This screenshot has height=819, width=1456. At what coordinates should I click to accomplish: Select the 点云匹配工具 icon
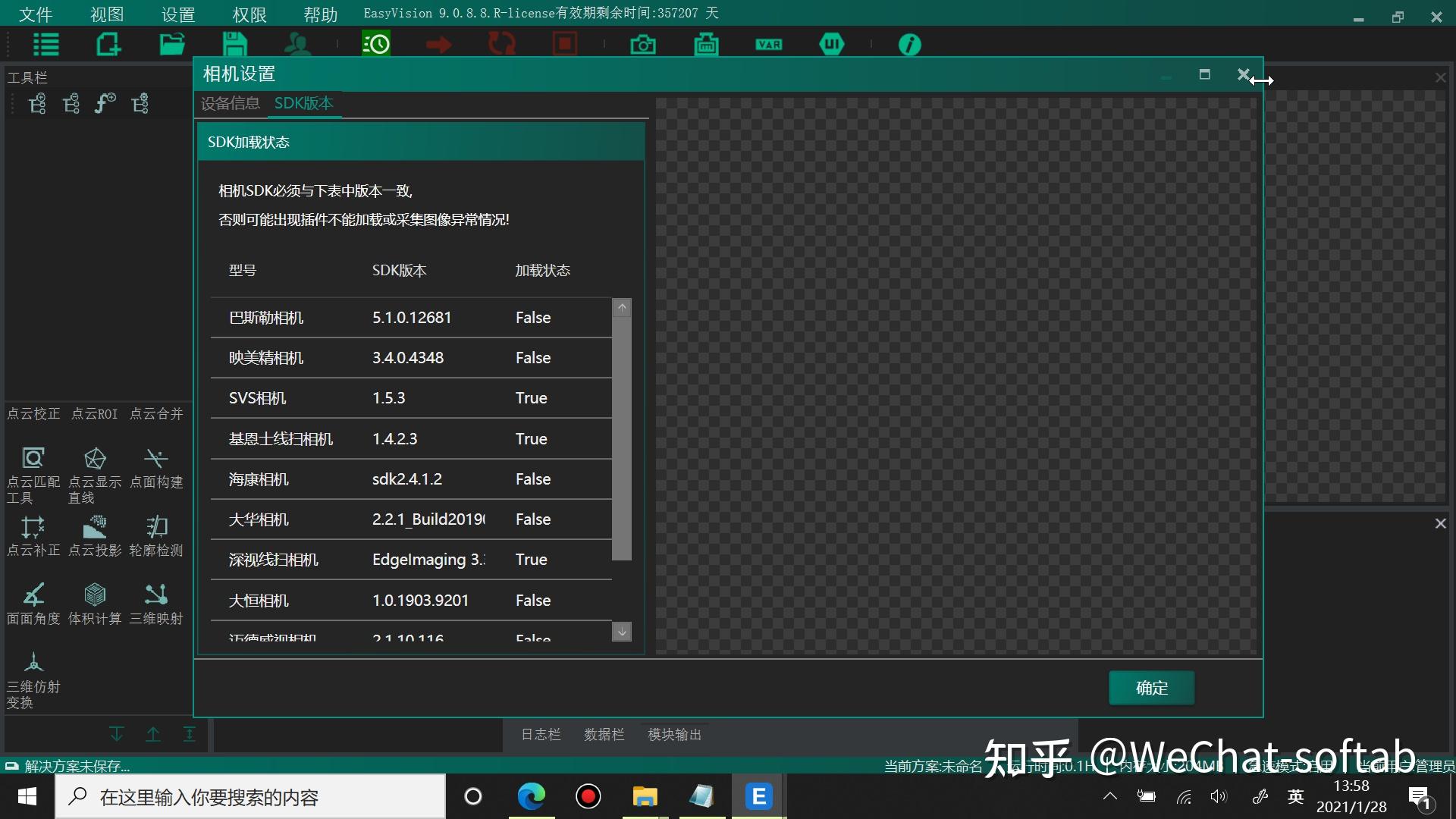pyautogui.click(x=33, y=459)
